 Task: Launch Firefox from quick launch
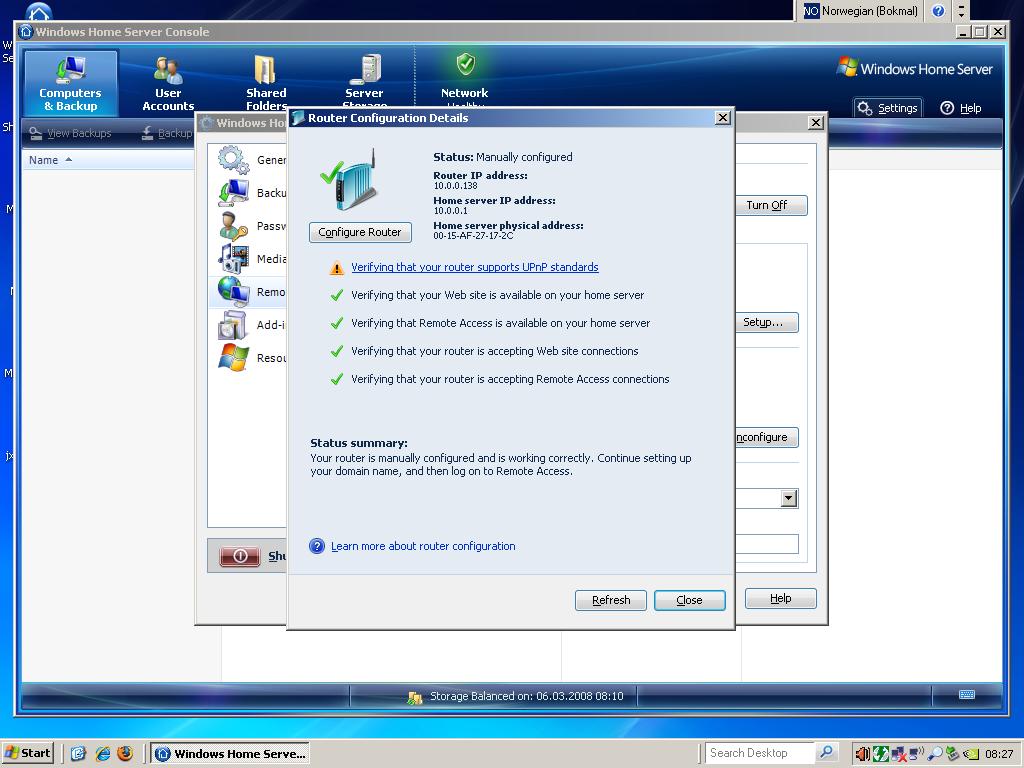point(125,753)
